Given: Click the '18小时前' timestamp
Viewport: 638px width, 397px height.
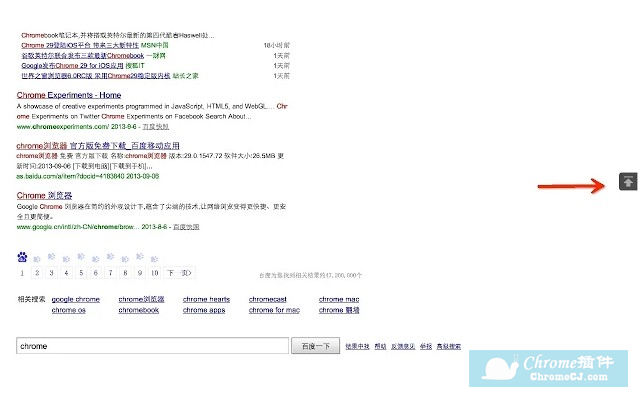Looking at the screenshot, I should pyautogui.click(x=277, y=45).
